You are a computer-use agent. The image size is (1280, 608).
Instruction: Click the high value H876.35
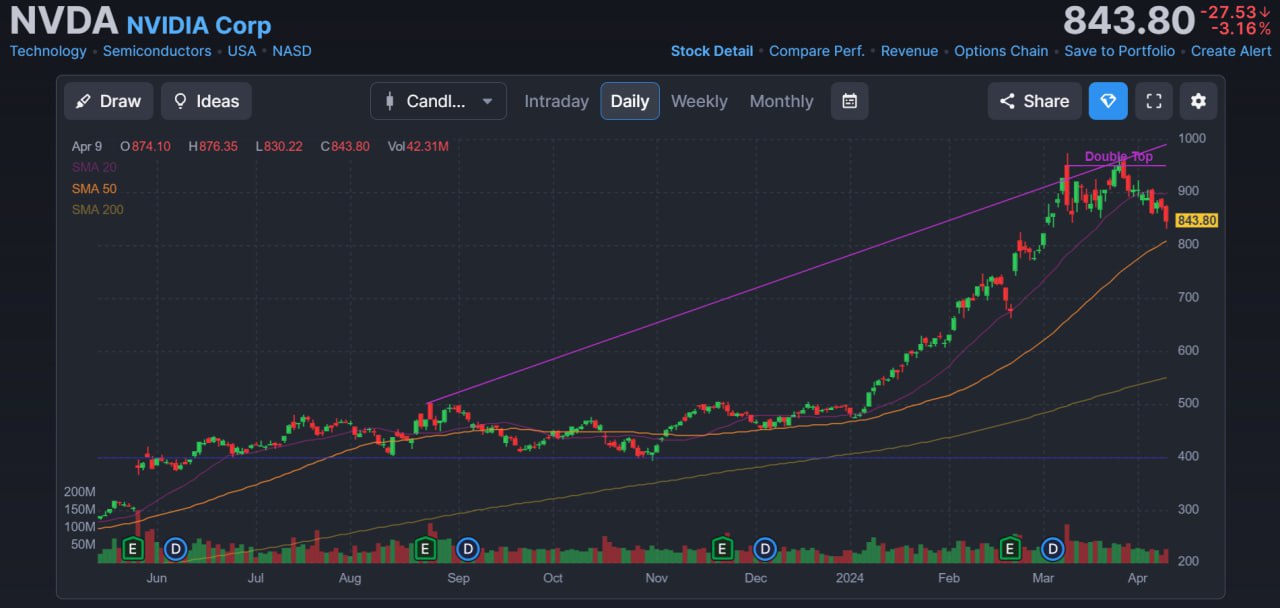213,146
